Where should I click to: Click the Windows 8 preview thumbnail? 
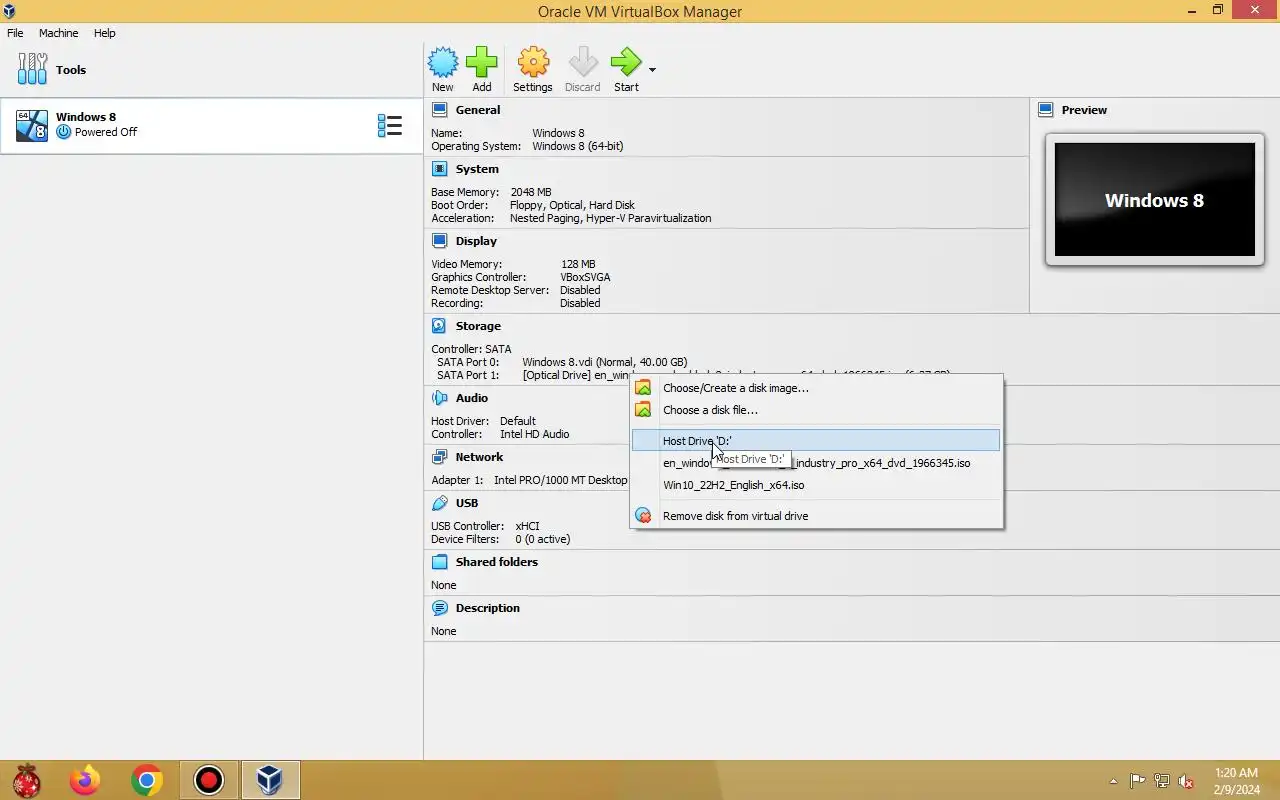click(x=1154, y=199)
